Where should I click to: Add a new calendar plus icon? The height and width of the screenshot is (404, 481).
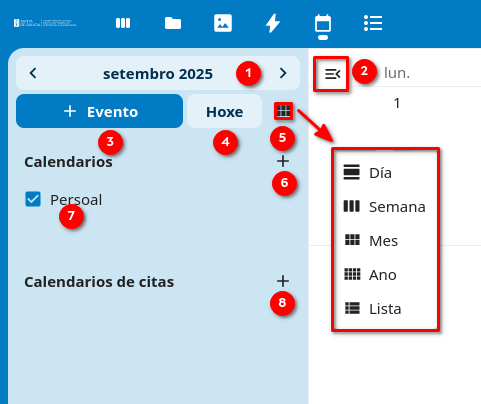pos(283,161)
